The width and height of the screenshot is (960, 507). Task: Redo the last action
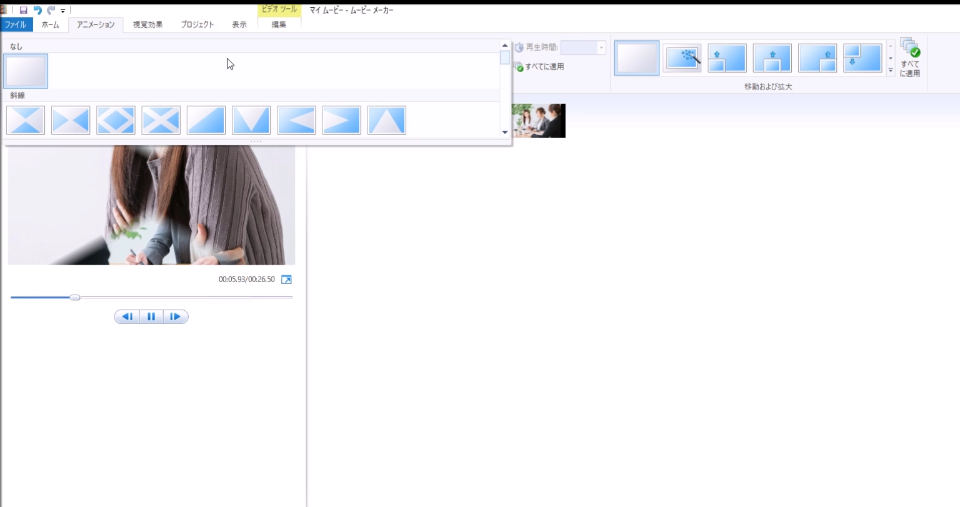51,10
